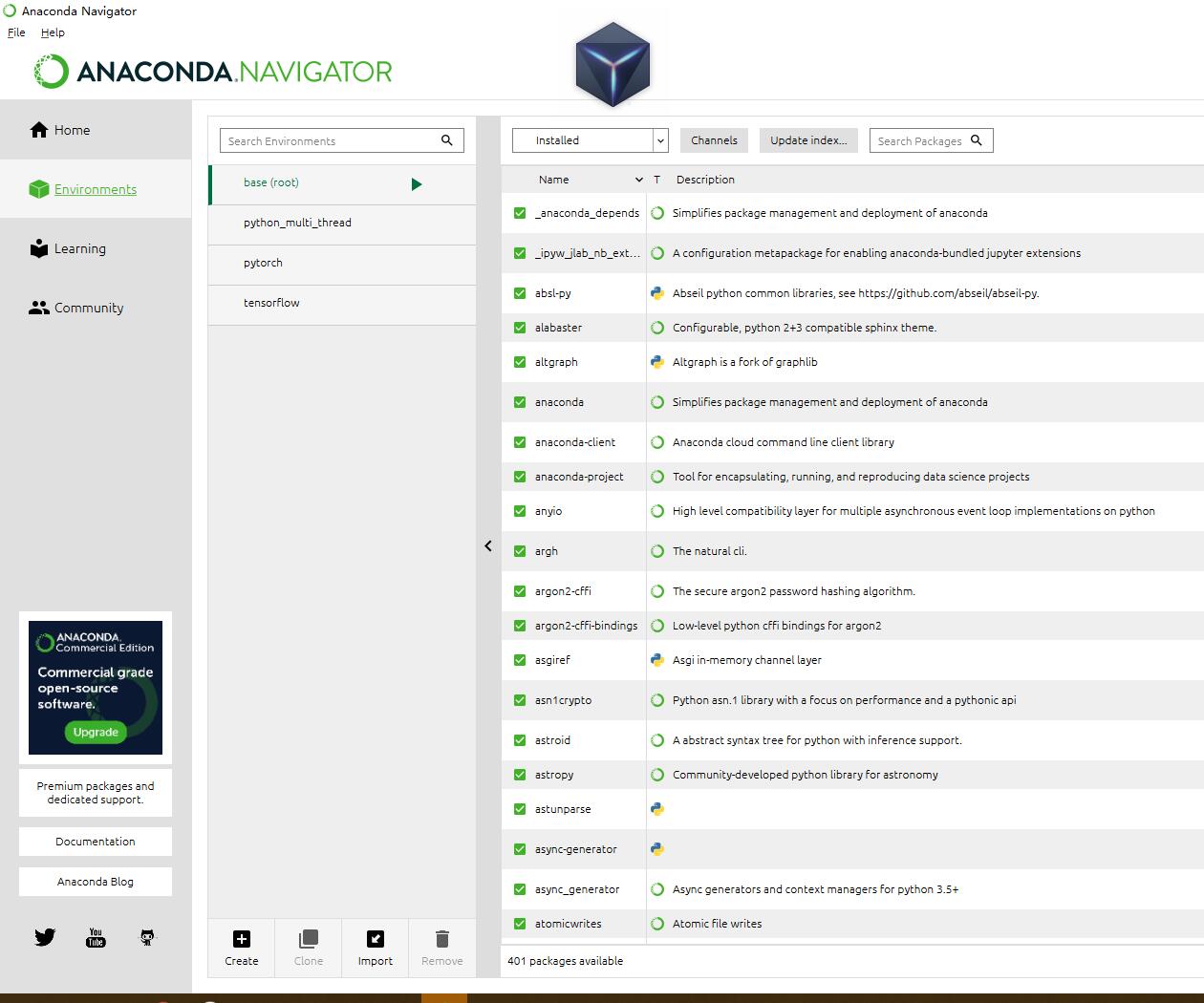The width and height of the screenshot is (1204, 1003).
Task: Click the Update index button
Action: (x=807, y=139)
